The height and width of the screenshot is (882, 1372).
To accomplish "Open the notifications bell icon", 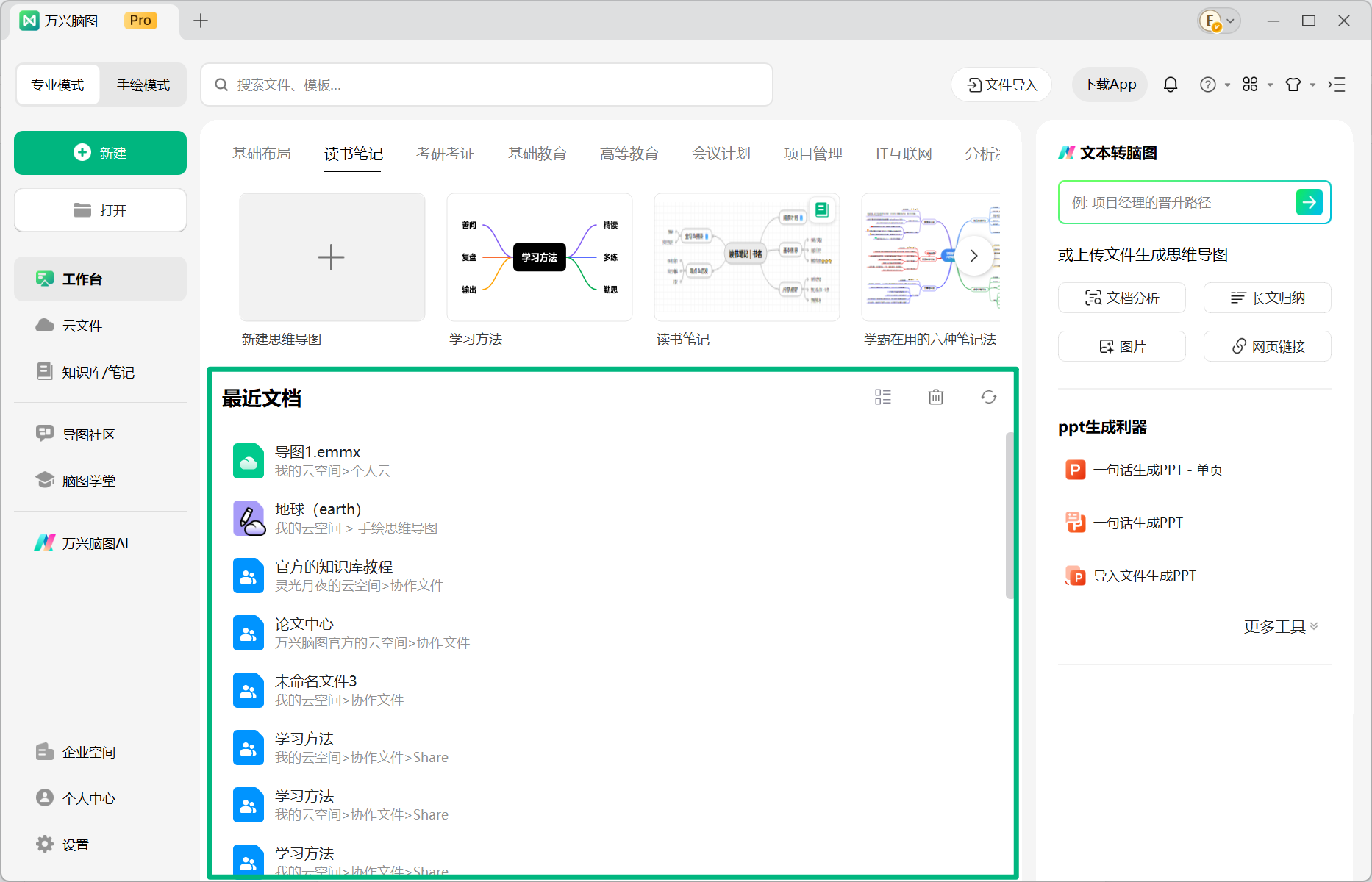I will coord(1171,85).
